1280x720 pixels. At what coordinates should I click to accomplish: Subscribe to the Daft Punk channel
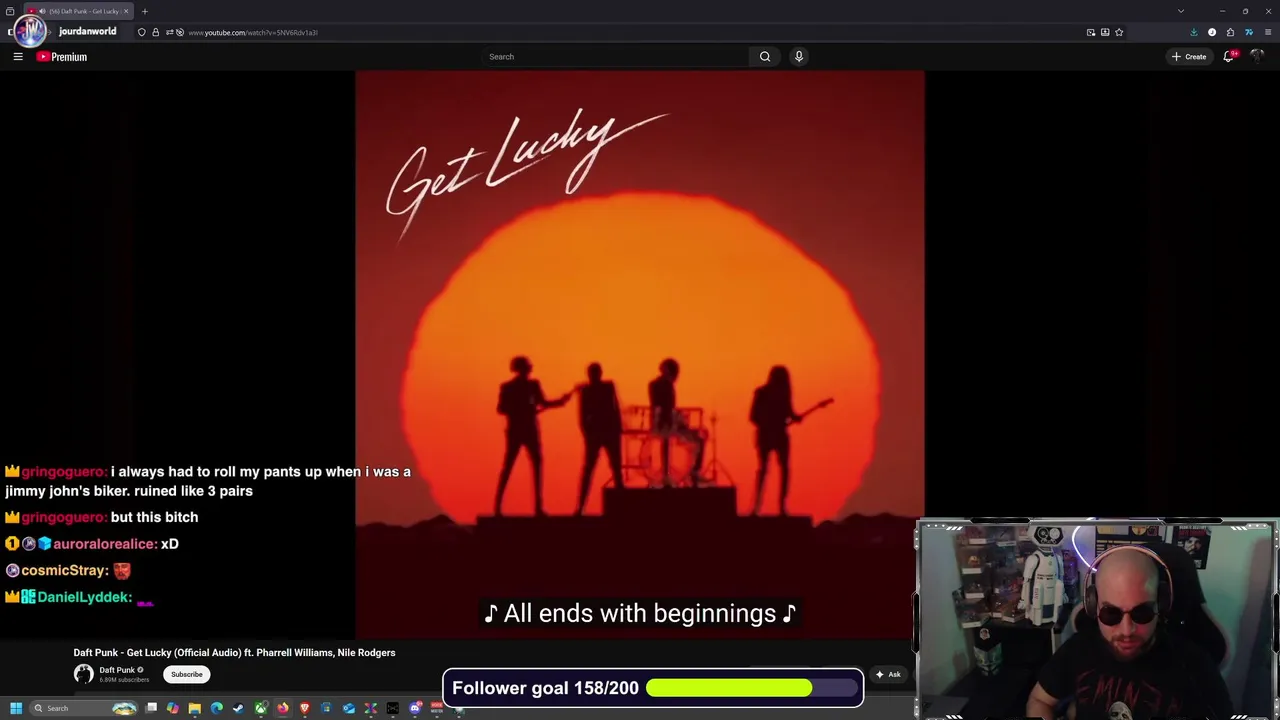[x=186, y=674]
